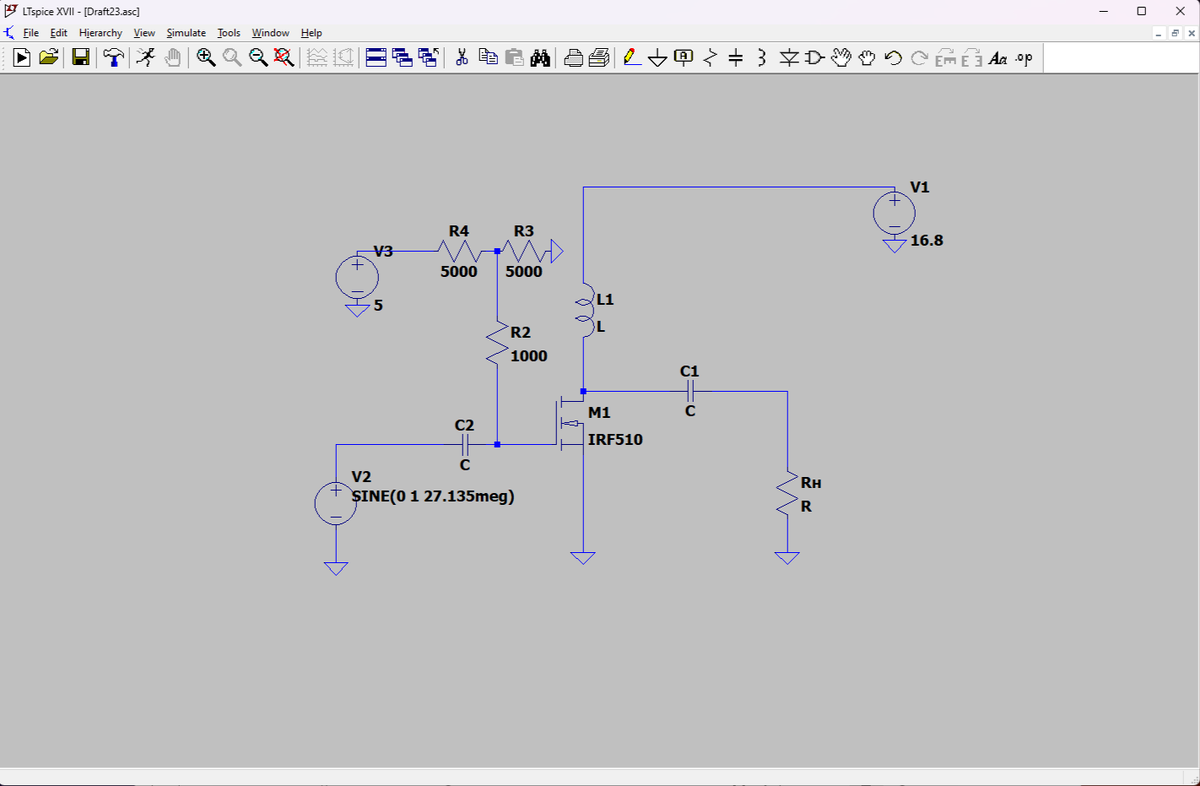Select the draw Wire pencil tool

point(632,58)
